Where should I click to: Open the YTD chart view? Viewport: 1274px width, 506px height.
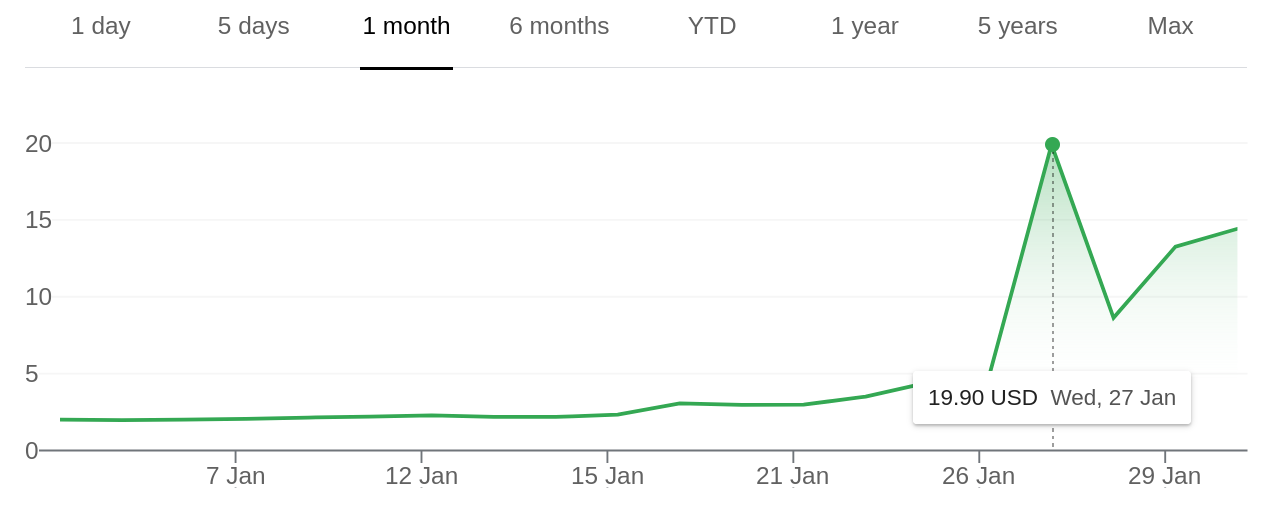point(712,26)
